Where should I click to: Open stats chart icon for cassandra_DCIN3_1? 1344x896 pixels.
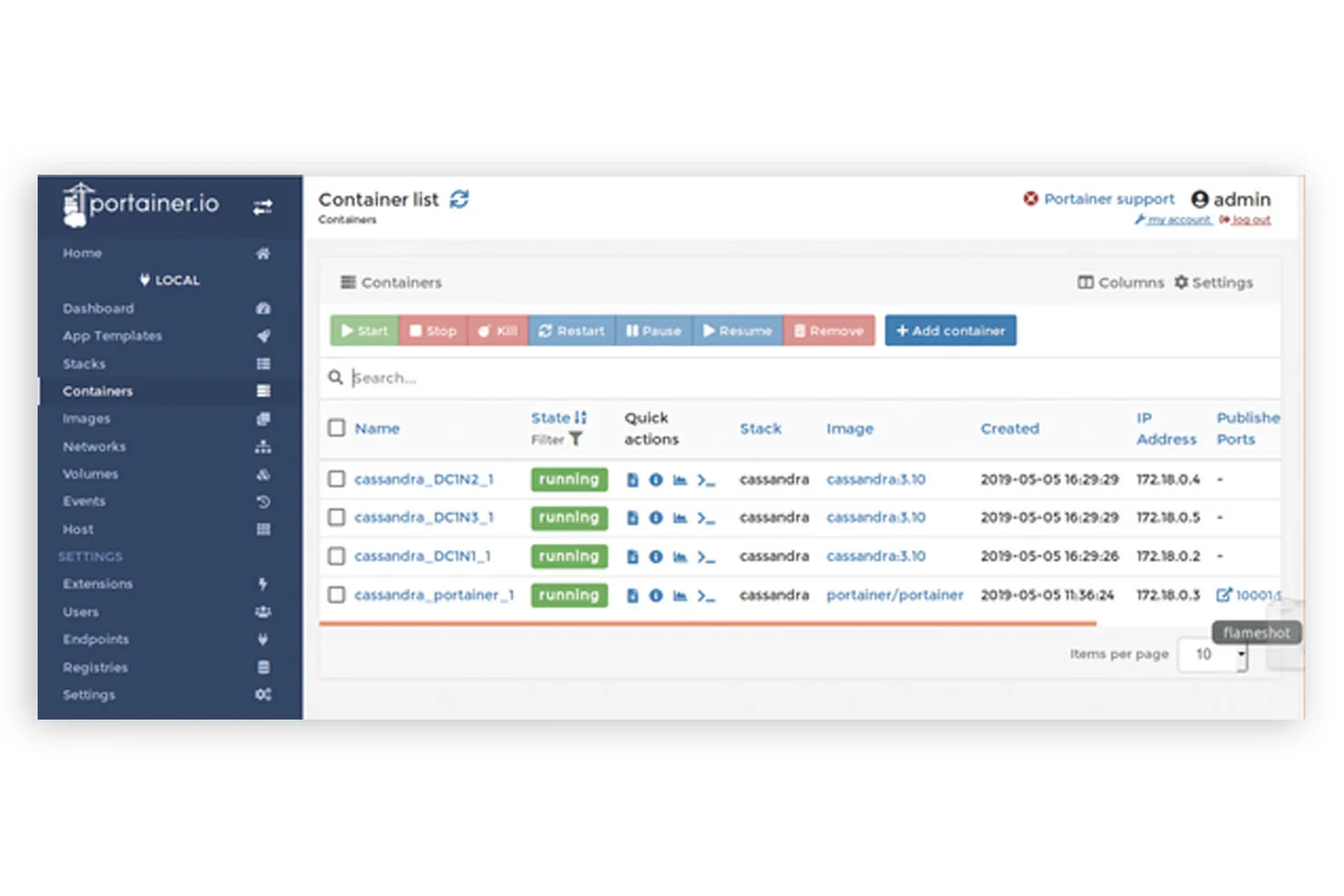tap(679, 517)
